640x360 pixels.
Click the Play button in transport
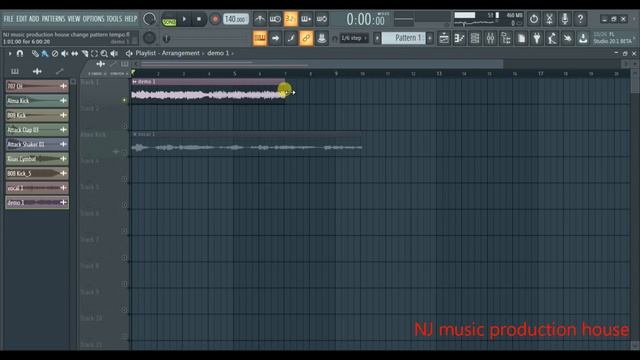click(184, 19)
